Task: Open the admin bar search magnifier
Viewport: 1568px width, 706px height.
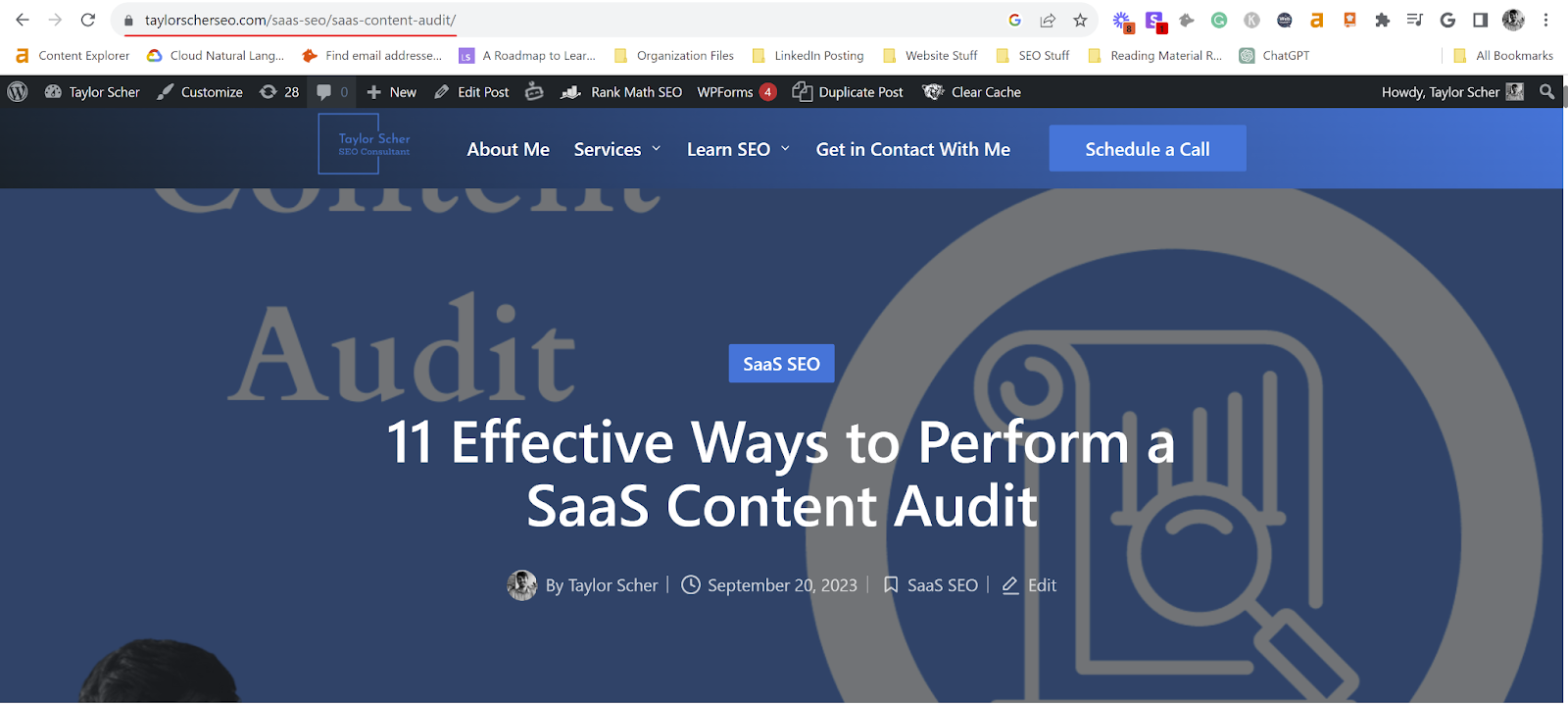Action: 1546,92
